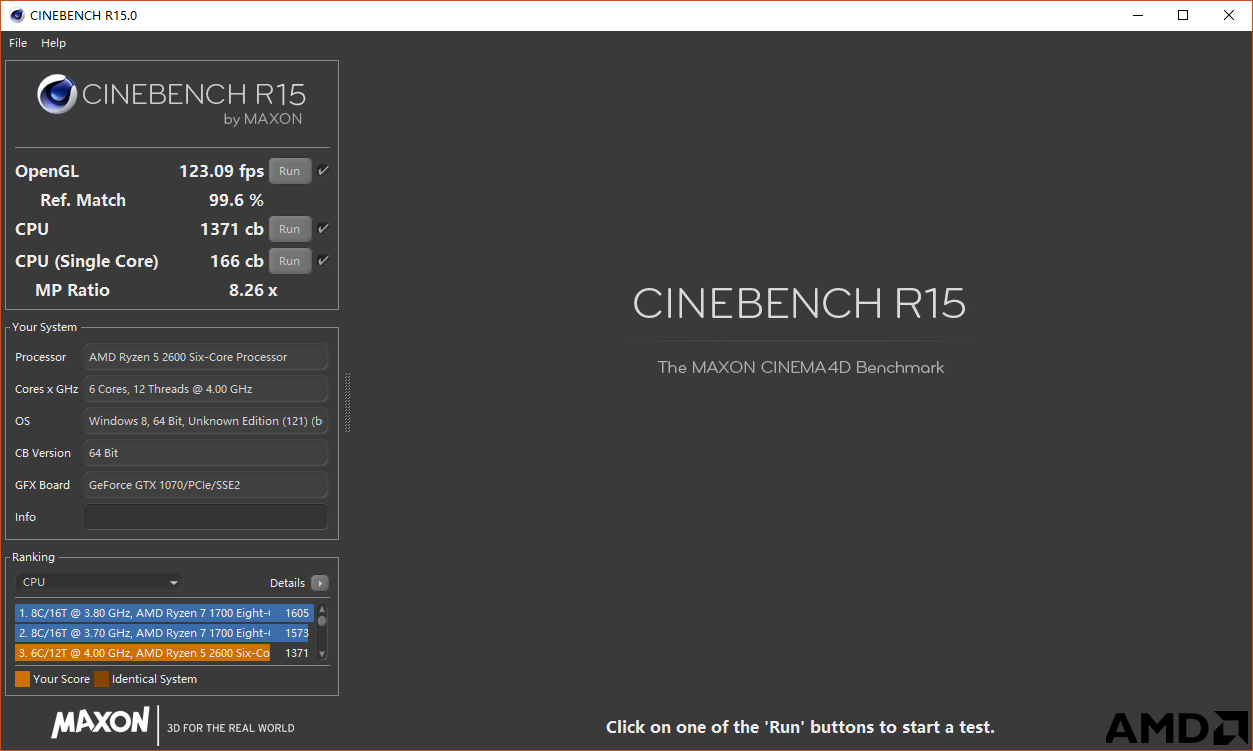The width and height of the screenshot is (1253, 751).
Task: Click the OpenGL score 123.09 fps
Action: (x=221, y=171)
